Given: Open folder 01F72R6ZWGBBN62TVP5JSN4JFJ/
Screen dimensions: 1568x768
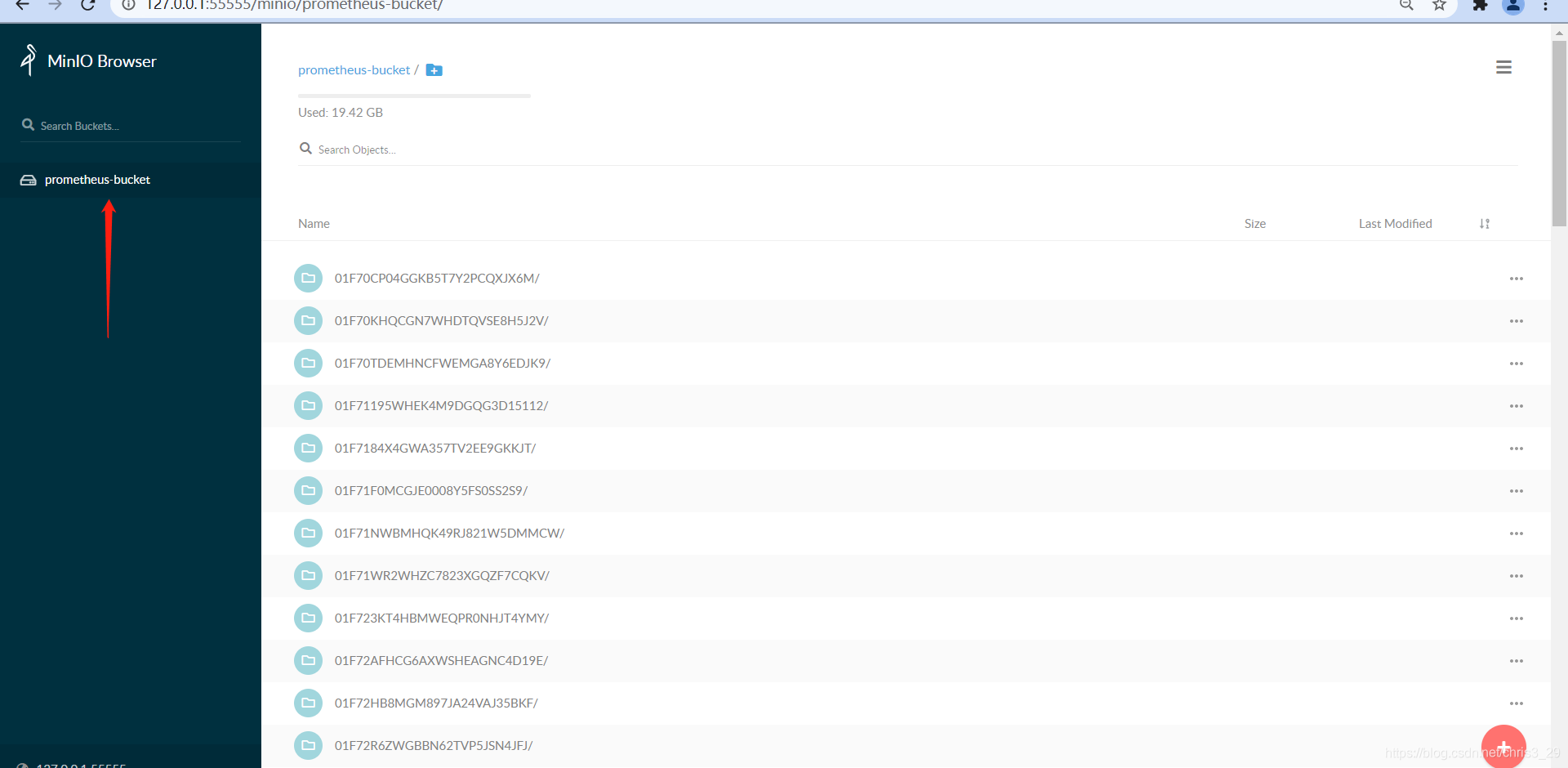Looking at the screenshot, I should coord(434,746).
